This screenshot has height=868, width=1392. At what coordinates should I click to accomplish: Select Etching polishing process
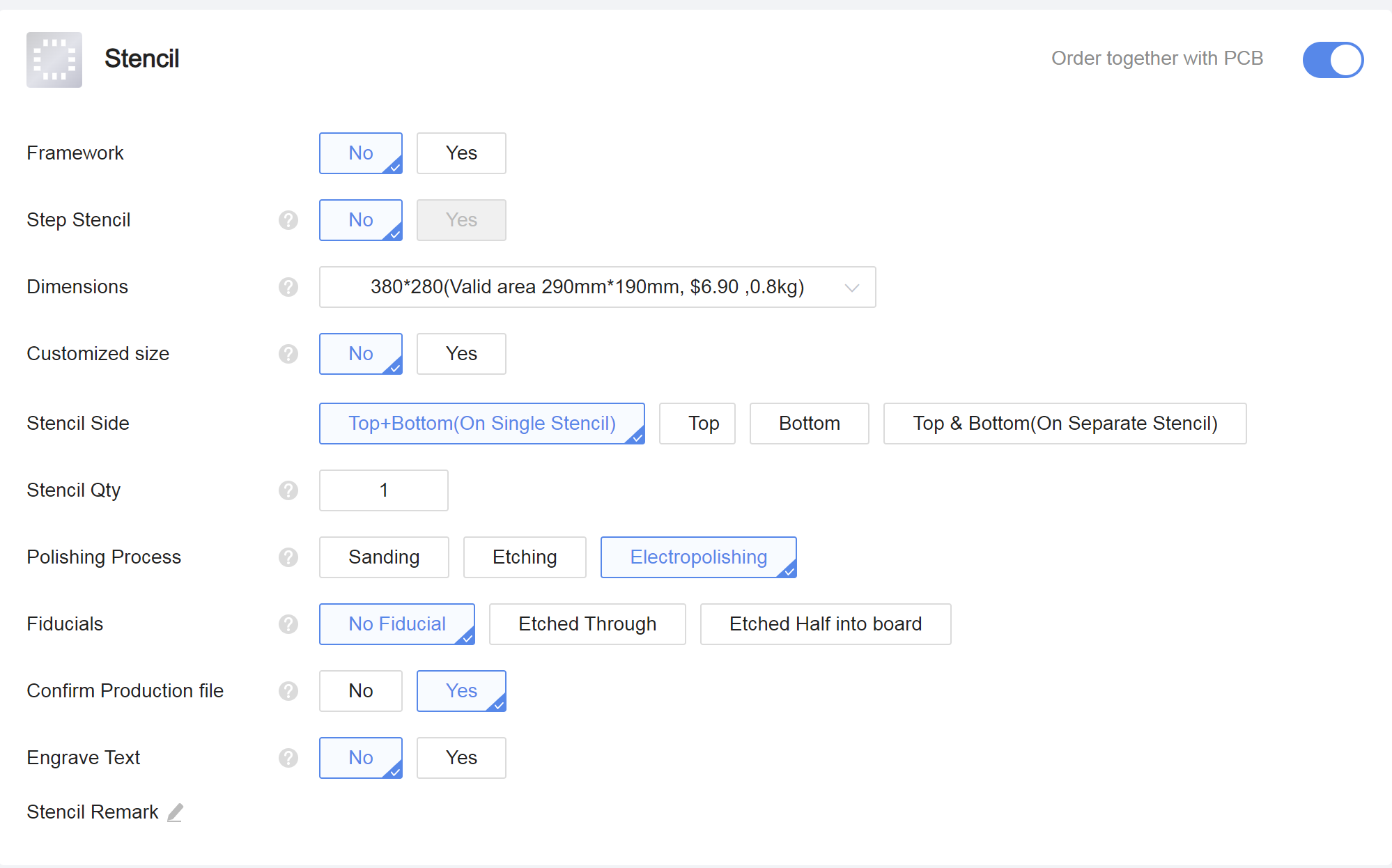pos(525,557)
